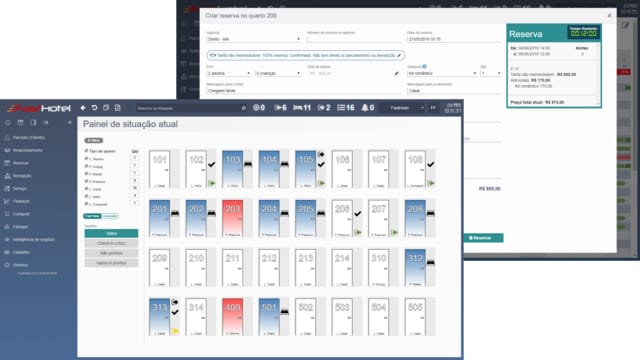Click the plus icon in the top toolbar

point(83,108)
